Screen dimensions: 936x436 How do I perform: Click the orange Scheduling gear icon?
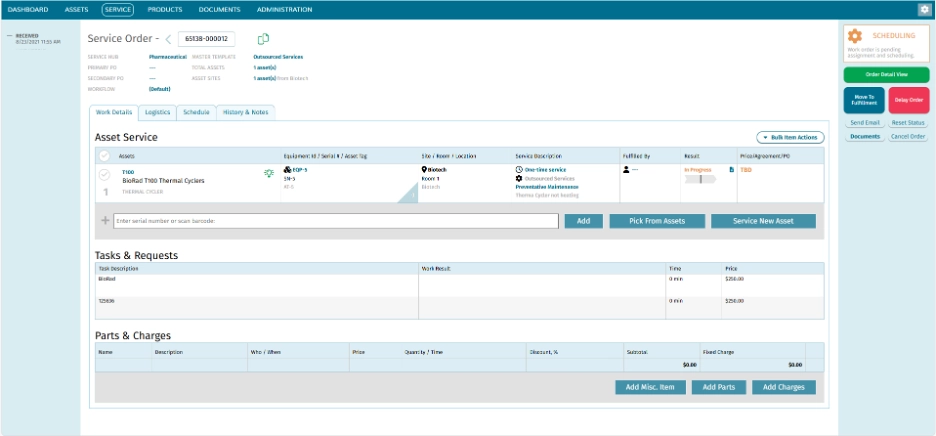[x=855, y=36]
